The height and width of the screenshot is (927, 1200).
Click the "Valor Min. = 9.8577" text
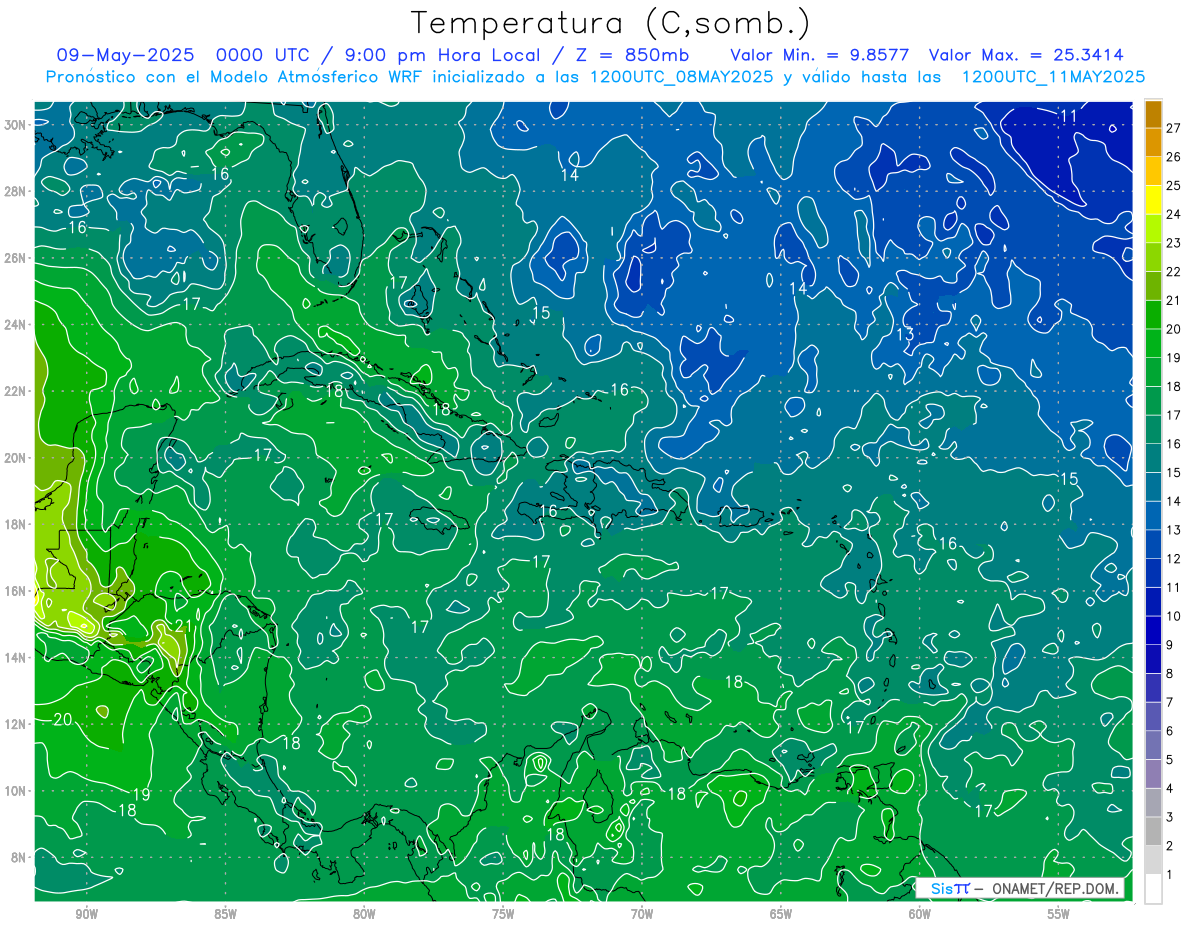pyautogui.click(x=819, y=54)
